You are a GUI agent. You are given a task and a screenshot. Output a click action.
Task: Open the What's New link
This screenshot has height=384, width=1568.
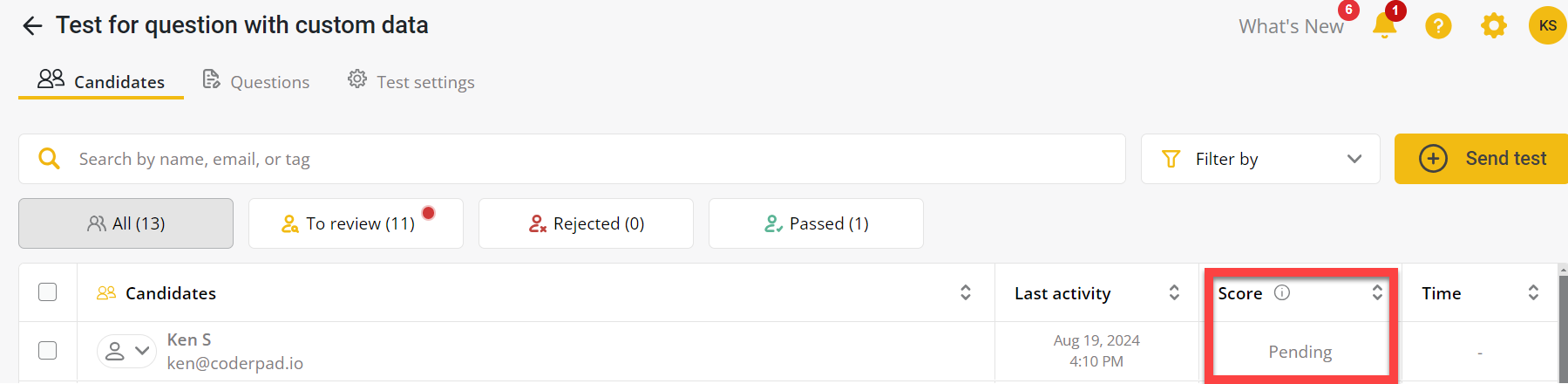1291,27
